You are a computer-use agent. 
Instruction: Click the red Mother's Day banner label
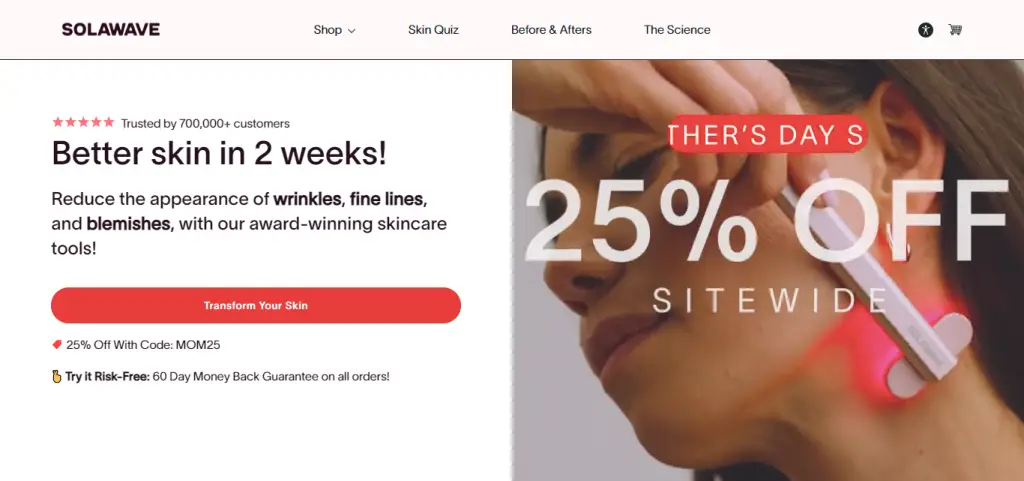[x=765, y=136]
